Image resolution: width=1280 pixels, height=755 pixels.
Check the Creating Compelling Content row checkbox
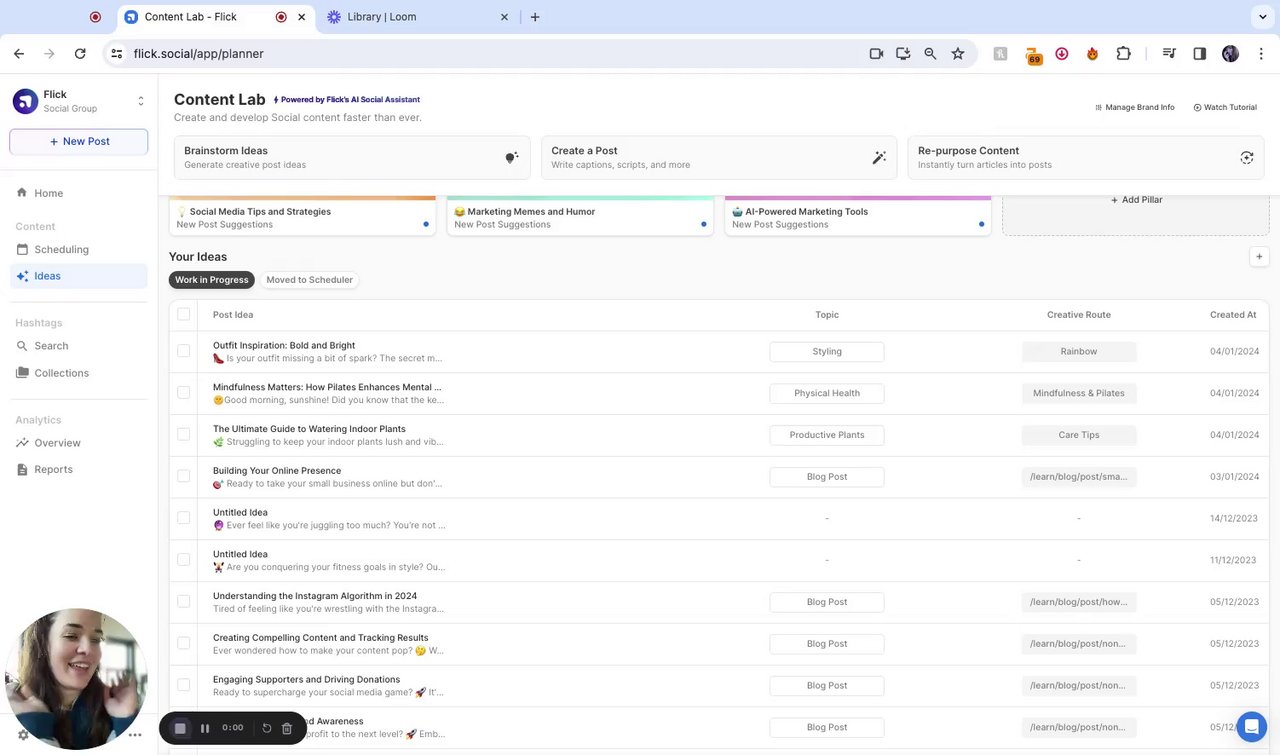pos(183,643)
